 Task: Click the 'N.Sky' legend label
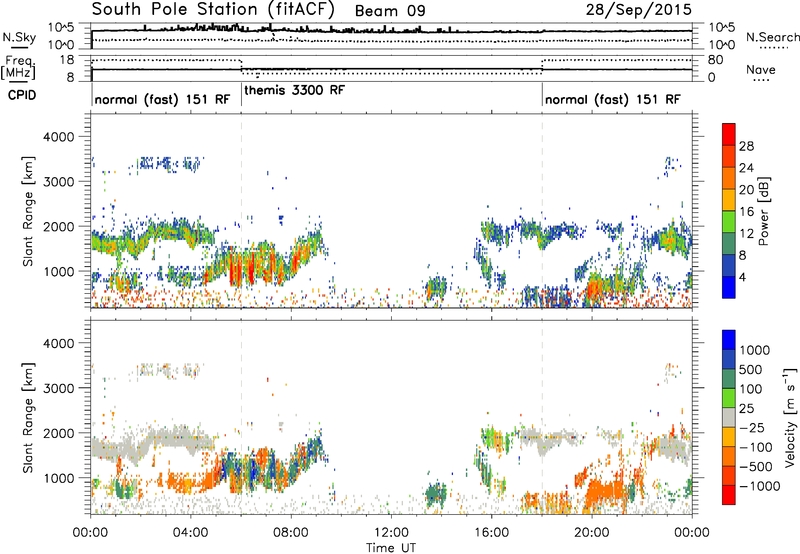pos(19,37)
